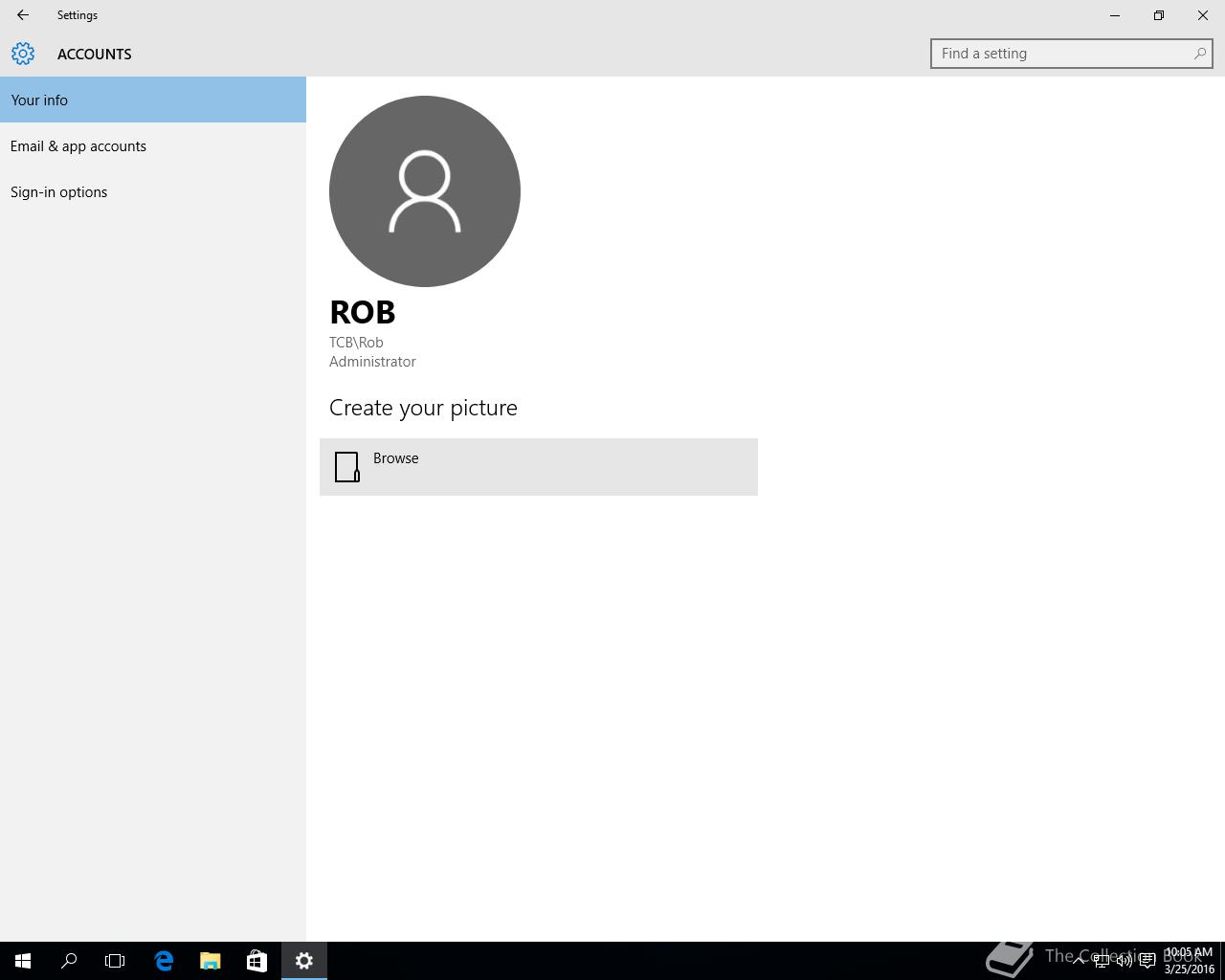Go back using the Settings back arrow

tap(23, 15)
